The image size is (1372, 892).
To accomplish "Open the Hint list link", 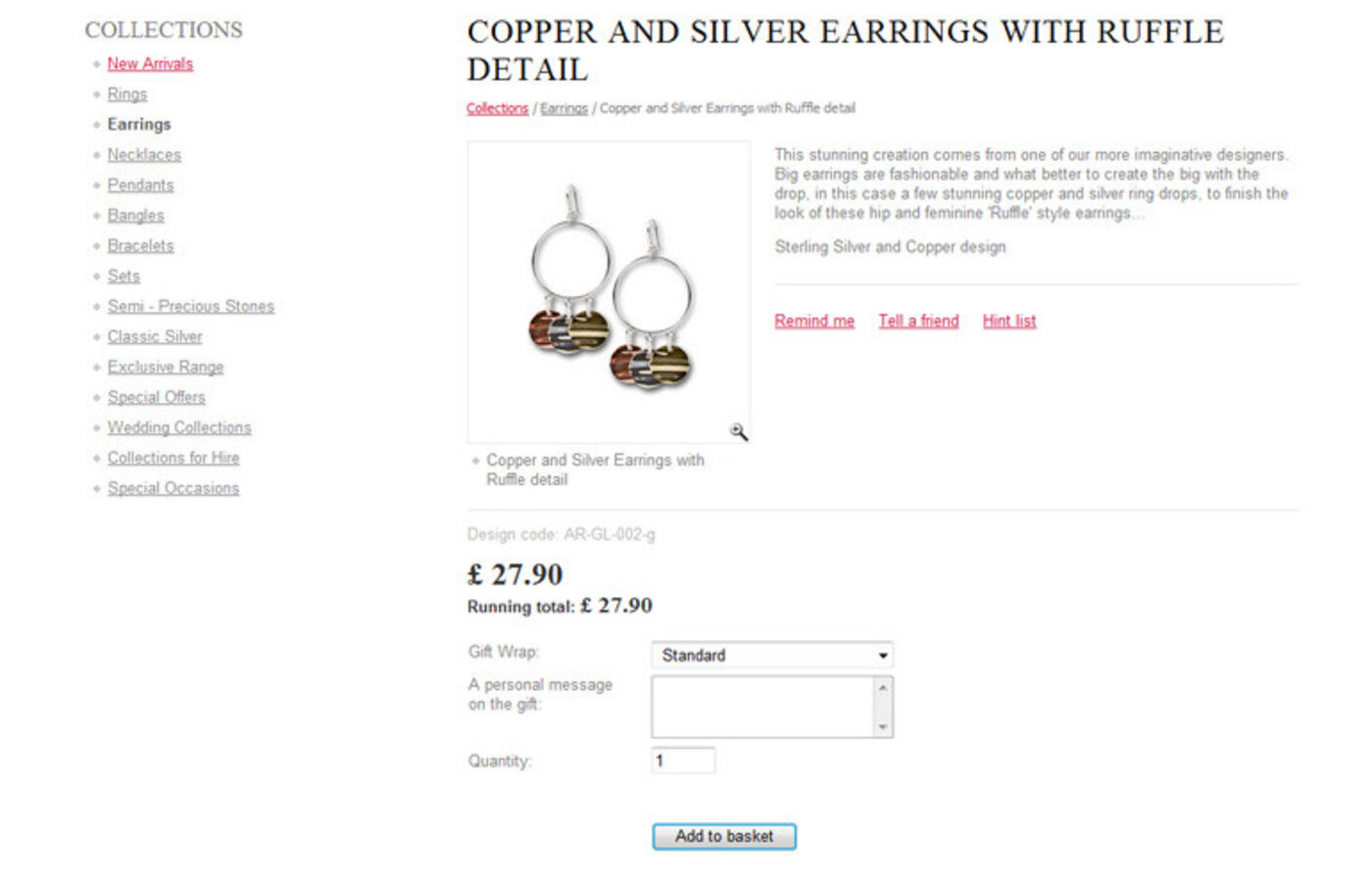I will coord(1009,321).
